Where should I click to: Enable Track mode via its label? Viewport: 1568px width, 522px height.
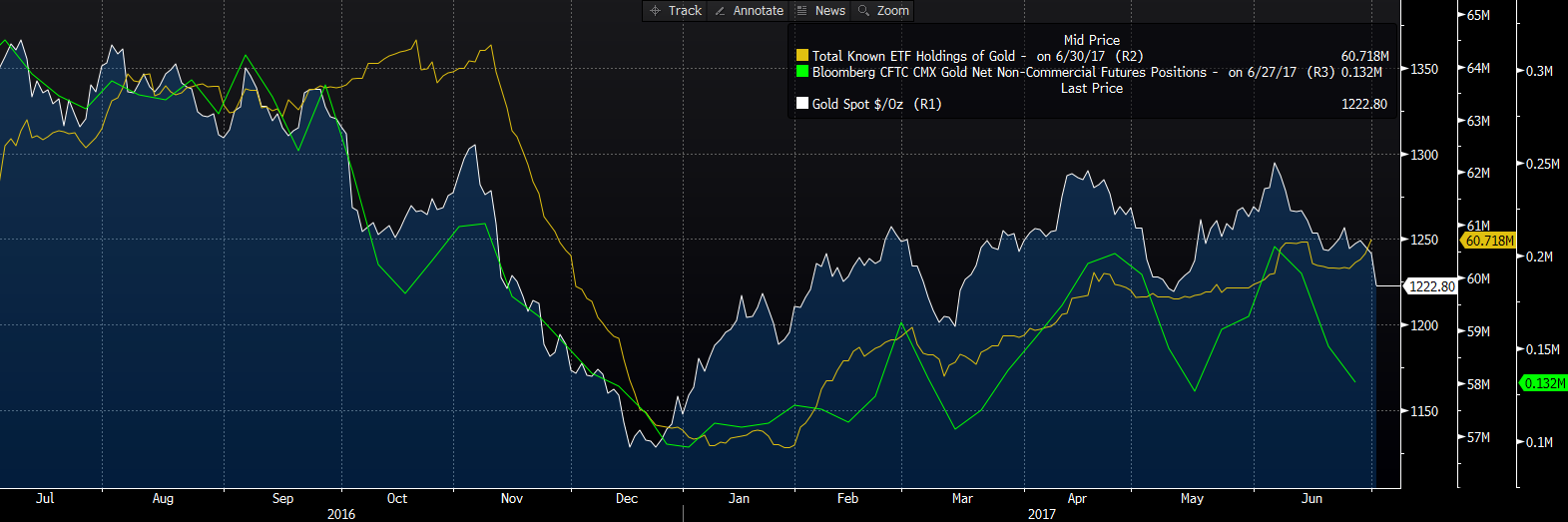pyautogui.click(x=685, y=11)
